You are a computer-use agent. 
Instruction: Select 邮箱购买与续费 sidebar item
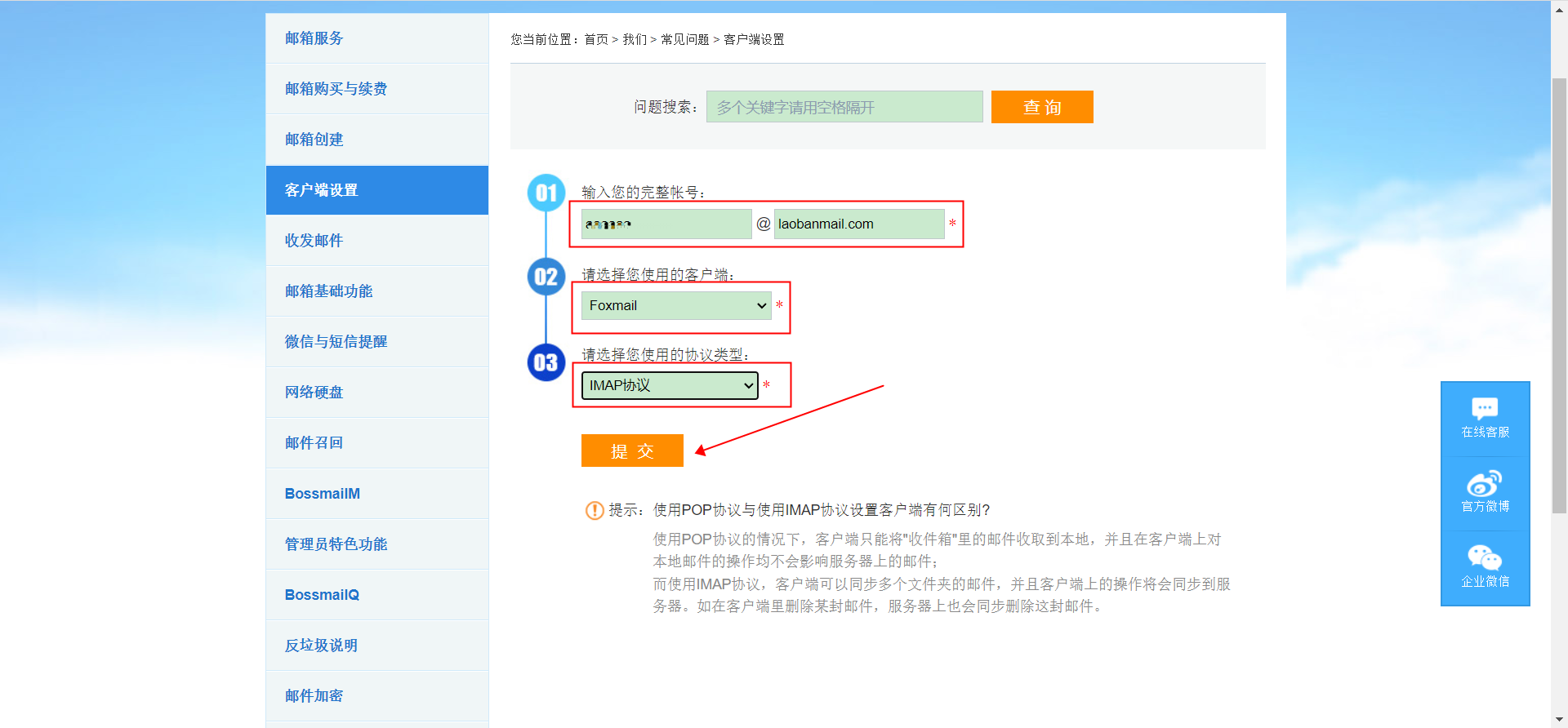click(377, 89)
